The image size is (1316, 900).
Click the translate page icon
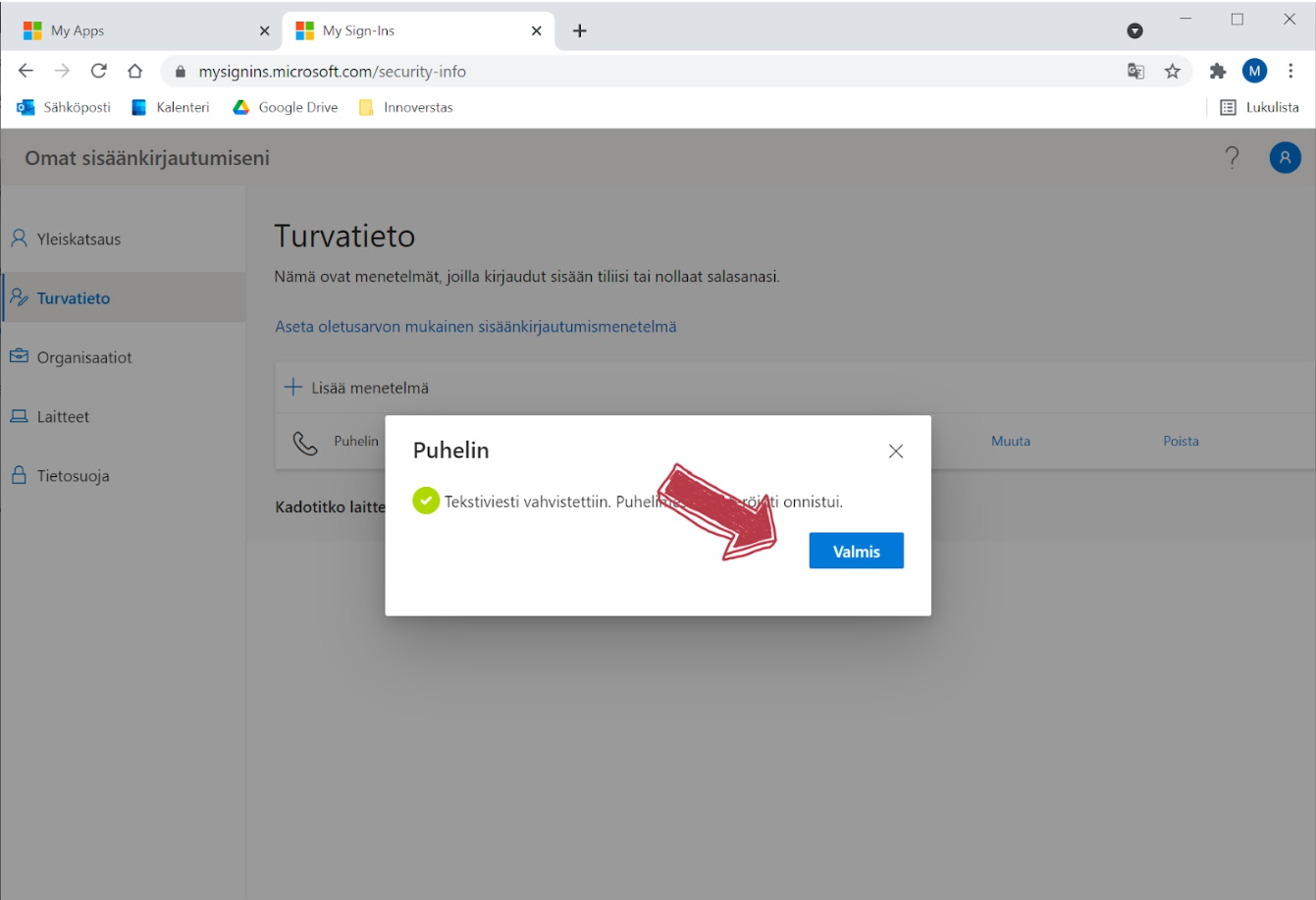pos(1136,71)
